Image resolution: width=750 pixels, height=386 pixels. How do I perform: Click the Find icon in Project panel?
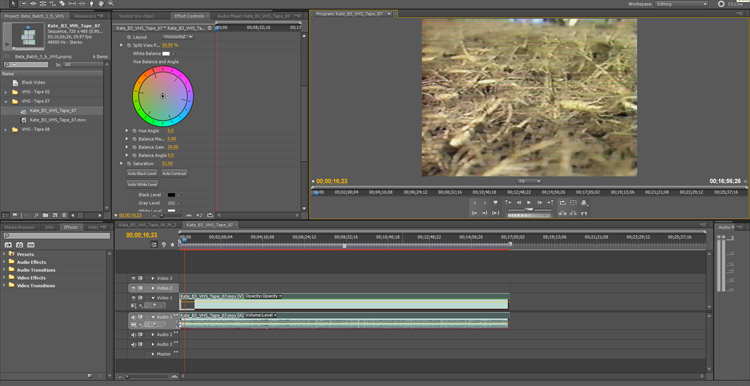[x=36, y=215]
